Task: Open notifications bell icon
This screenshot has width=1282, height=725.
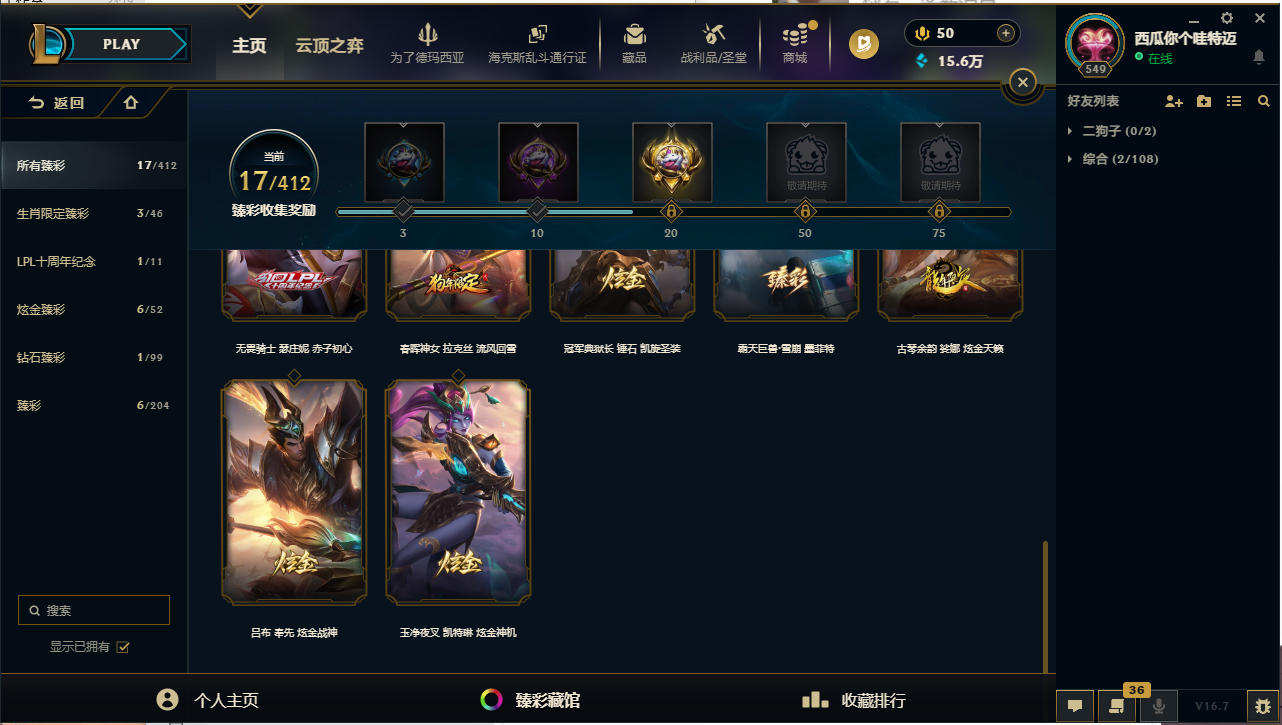Action: [x=1259, y=58]
